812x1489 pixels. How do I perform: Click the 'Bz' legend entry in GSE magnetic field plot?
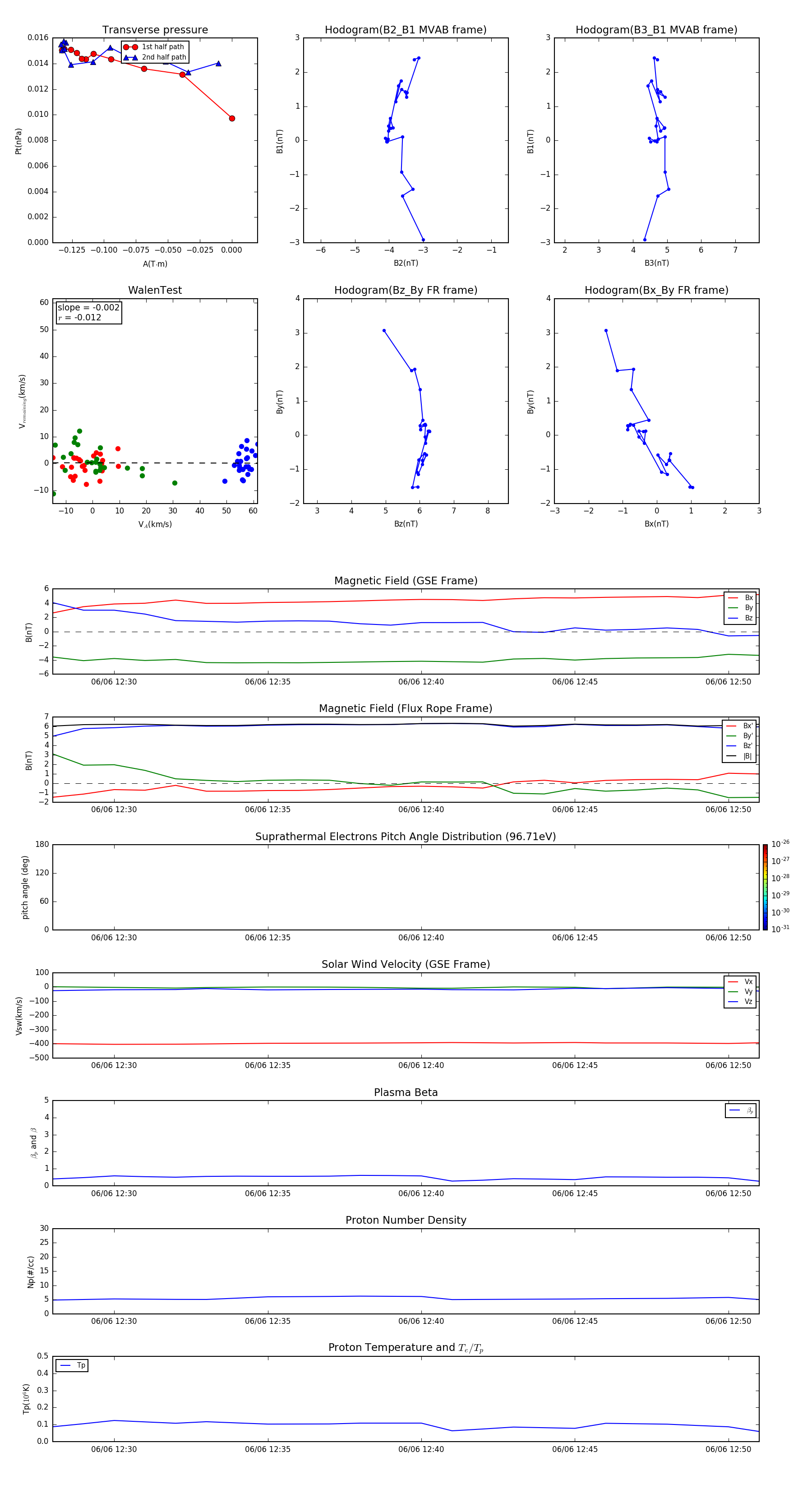(740, 618)
